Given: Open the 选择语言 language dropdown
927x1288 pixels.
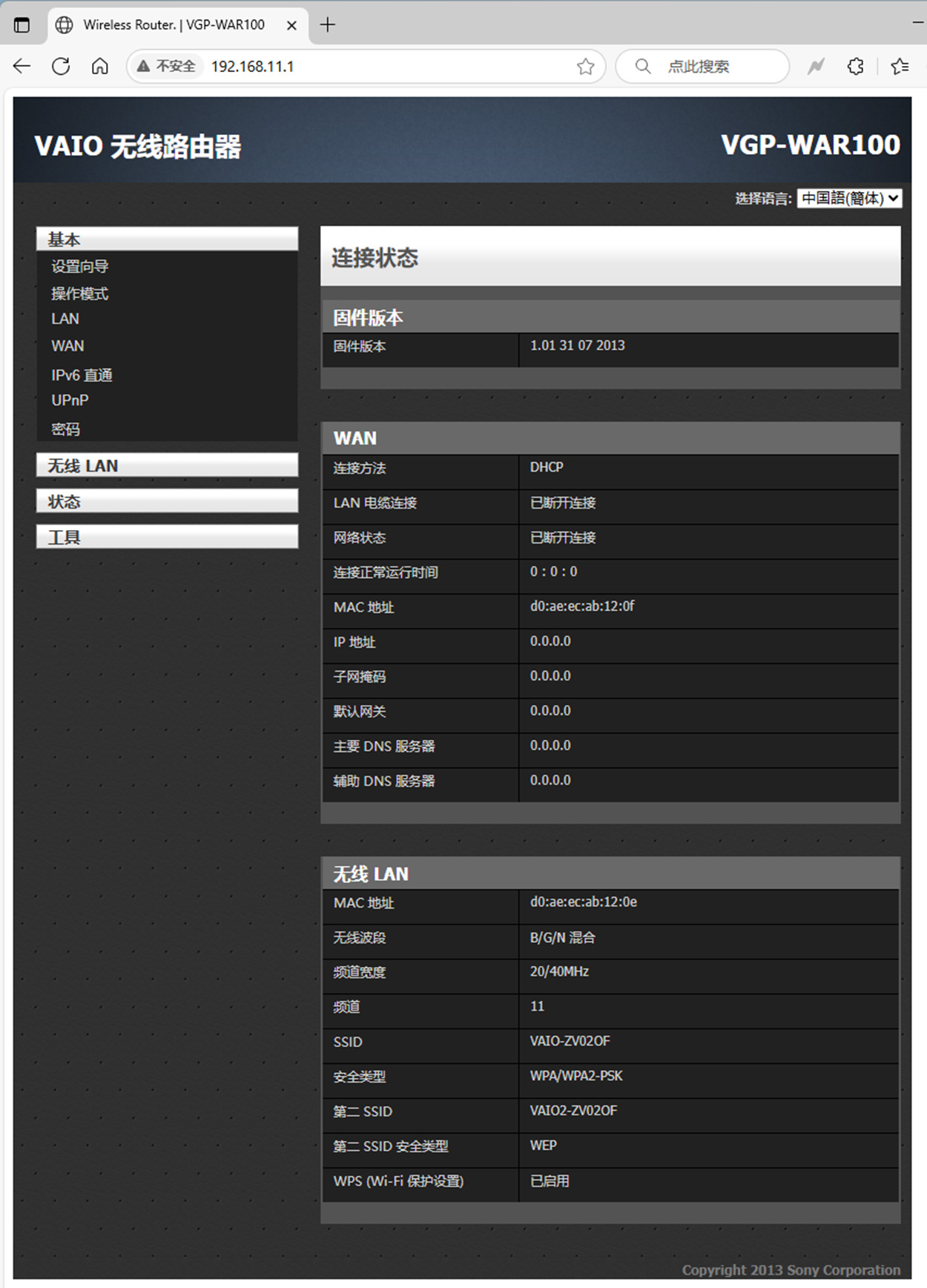Looking at the screenshot, I should [849, 198].
